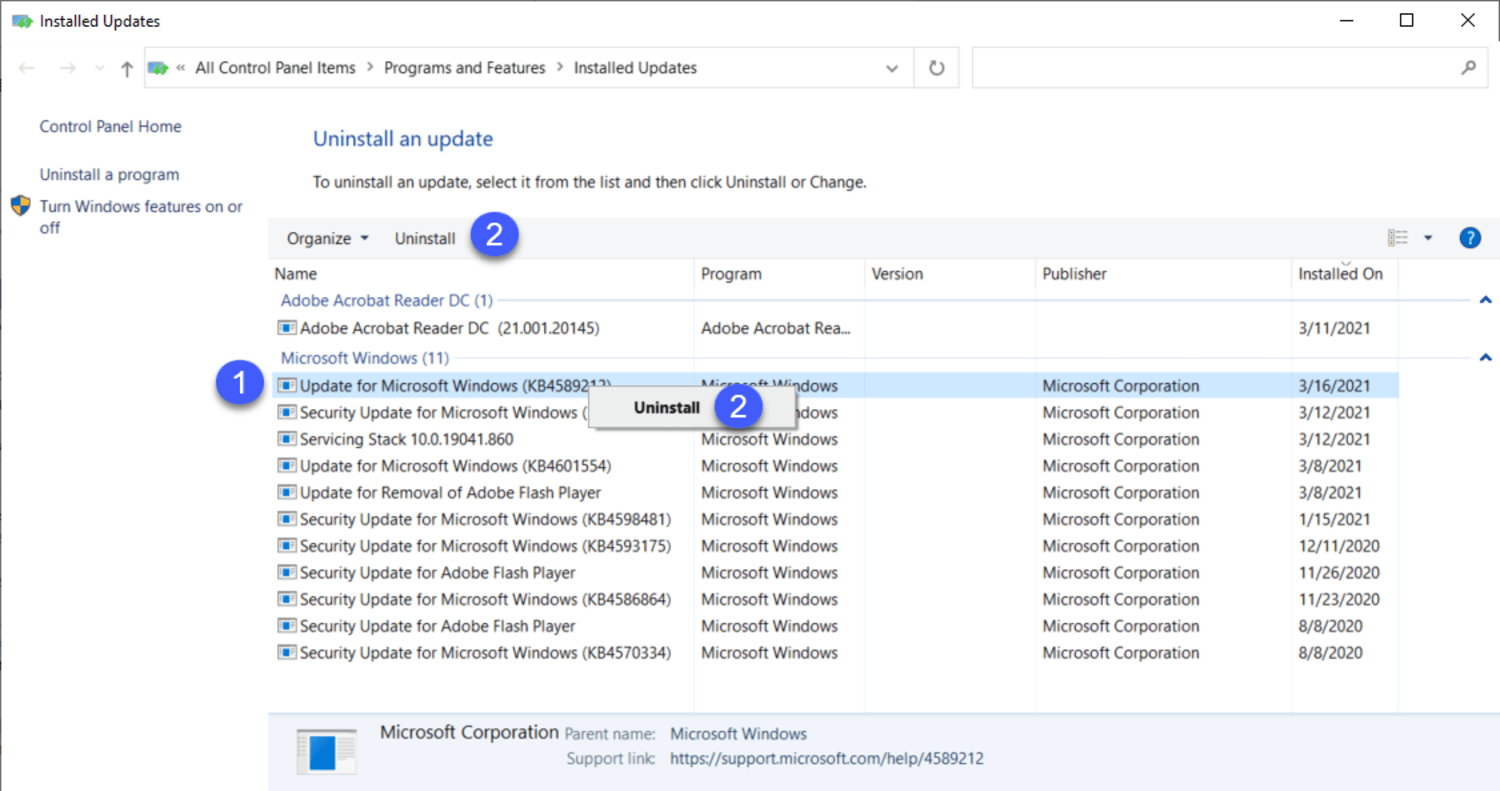Click icon next to KB4593175 security update
This screenshot has width=1500, height=791.
(x=287, y=546)
